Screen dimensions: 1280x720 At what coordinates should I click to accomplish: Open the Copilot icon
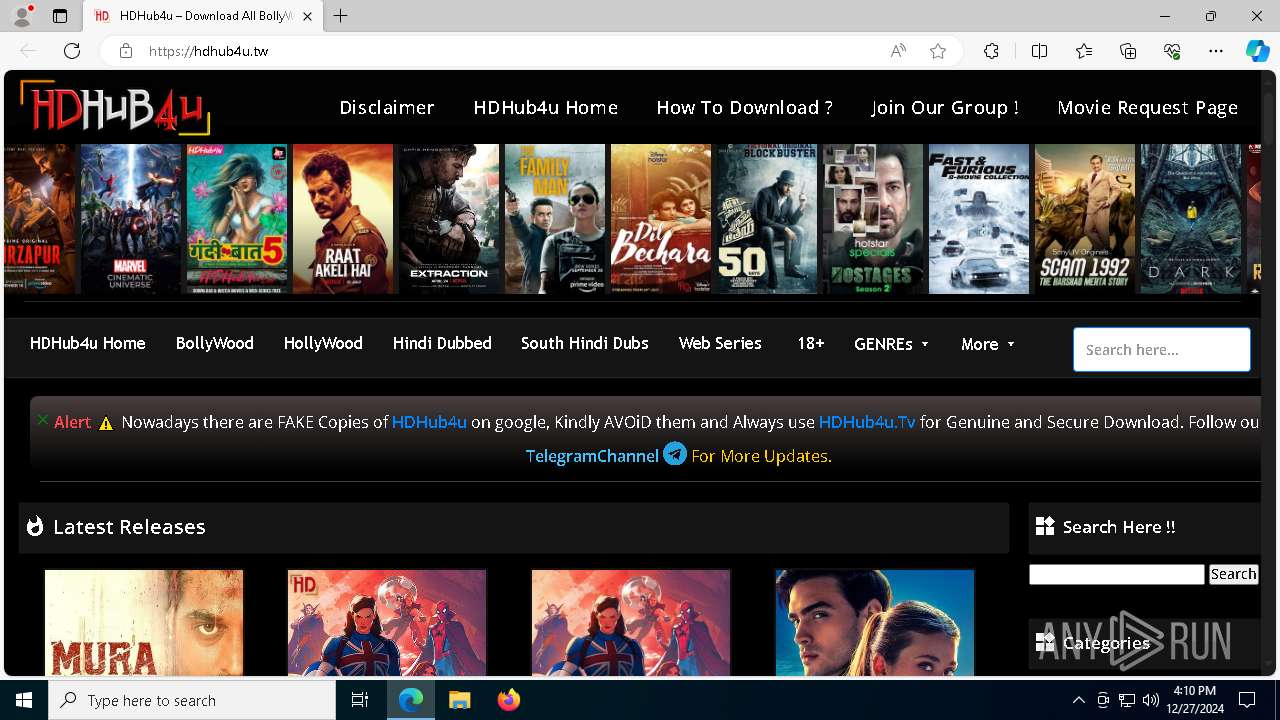[1257, 51]
